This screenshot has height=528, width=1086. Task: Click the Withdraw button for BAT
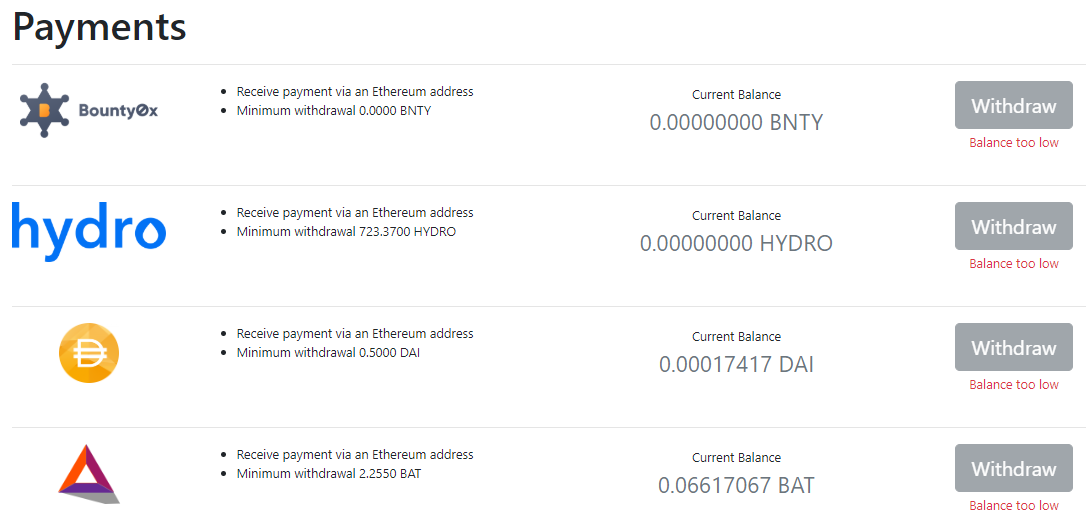click(1013, 468)
